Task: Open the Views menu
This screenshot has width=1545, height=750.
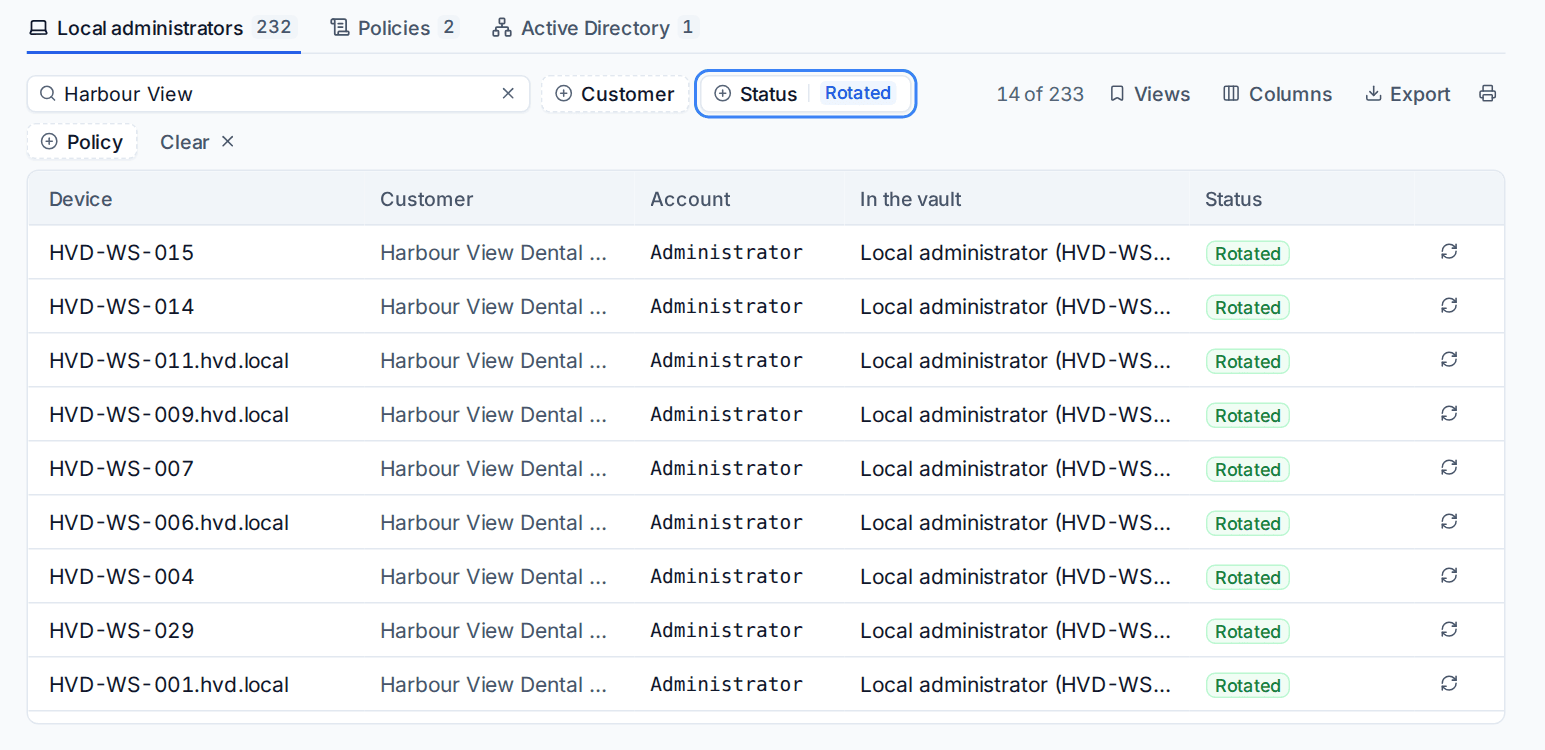Action: coord(1150,94)
